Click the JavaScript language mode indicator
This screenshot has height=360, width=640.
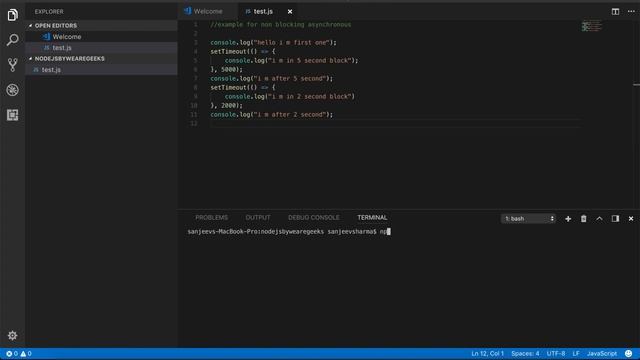pyautogui.click(x=602, y=353)
